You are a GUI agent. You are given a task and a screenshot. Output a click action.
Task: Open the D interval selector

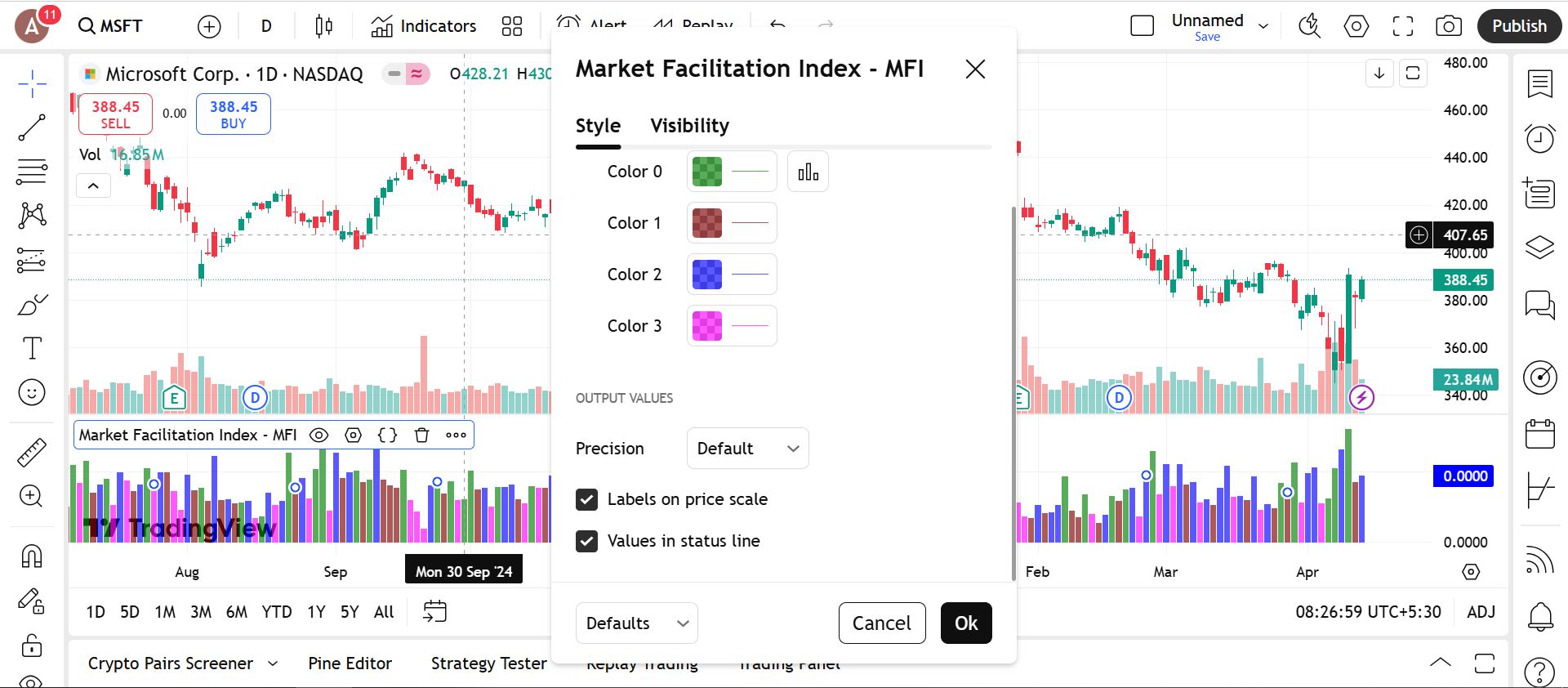click(x=266, y=27)
